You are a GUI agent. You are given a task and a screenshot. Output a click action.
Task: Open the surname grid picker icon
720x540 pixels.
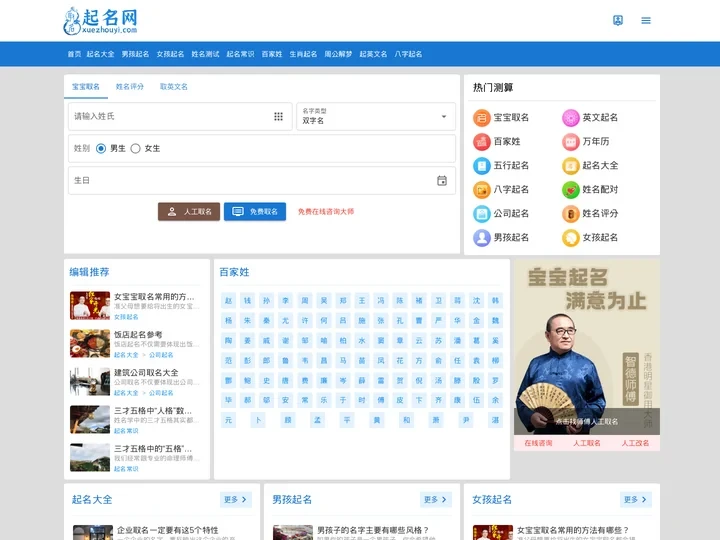[278, 117]
